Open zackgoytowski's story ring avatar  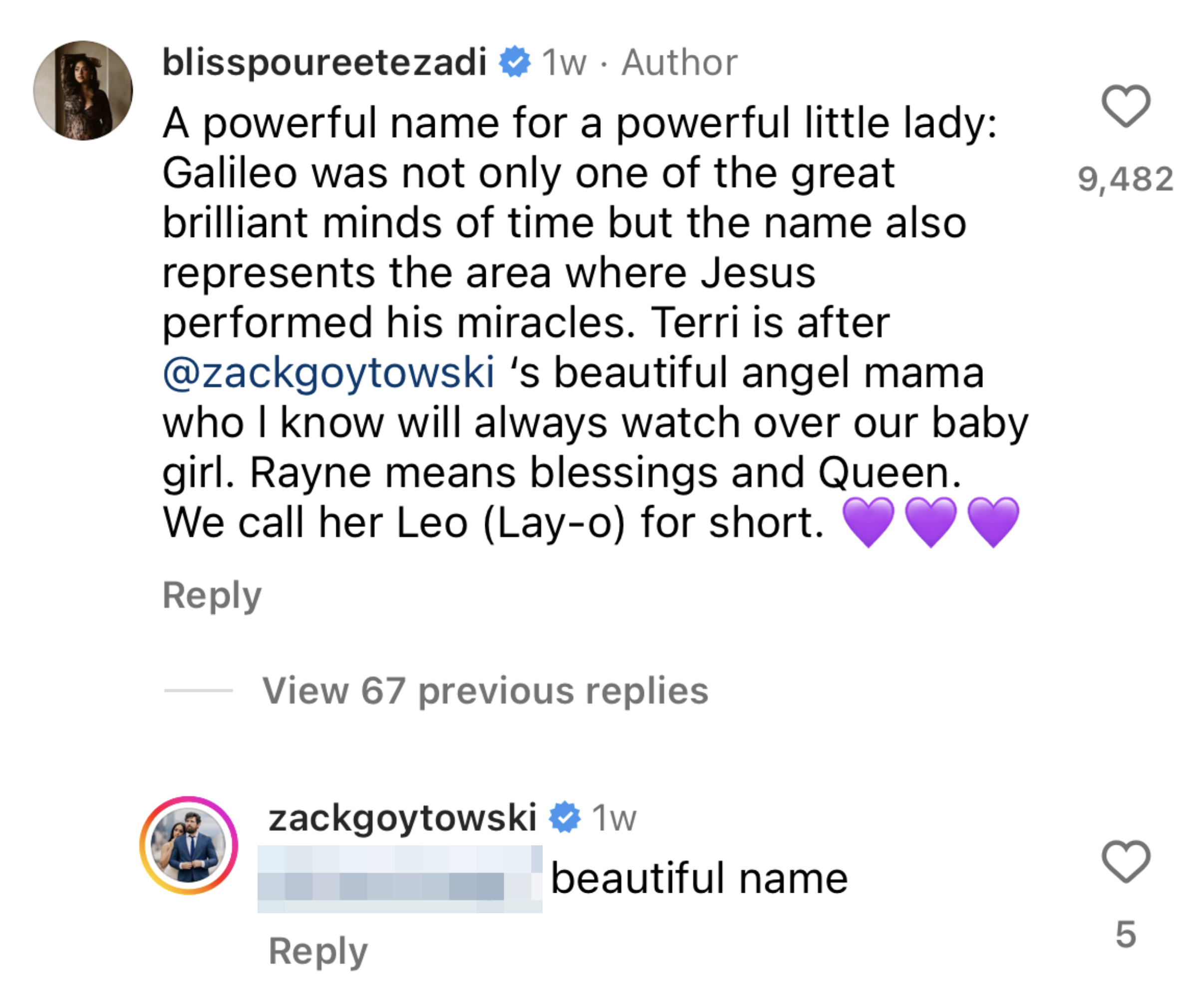tap(189, 845)
